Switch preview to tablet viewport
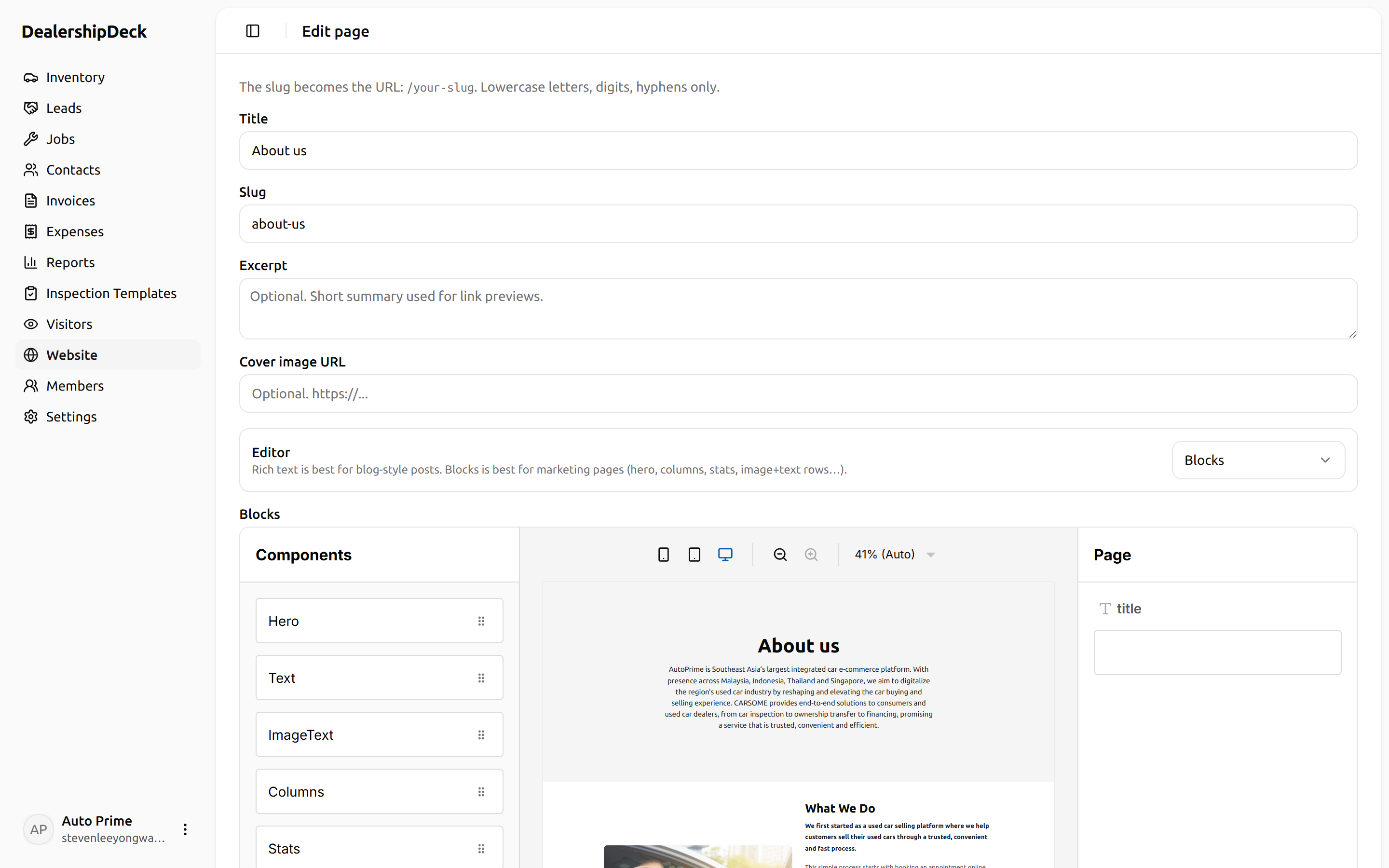Viewport: 1389px width, 868px height. 694,555
